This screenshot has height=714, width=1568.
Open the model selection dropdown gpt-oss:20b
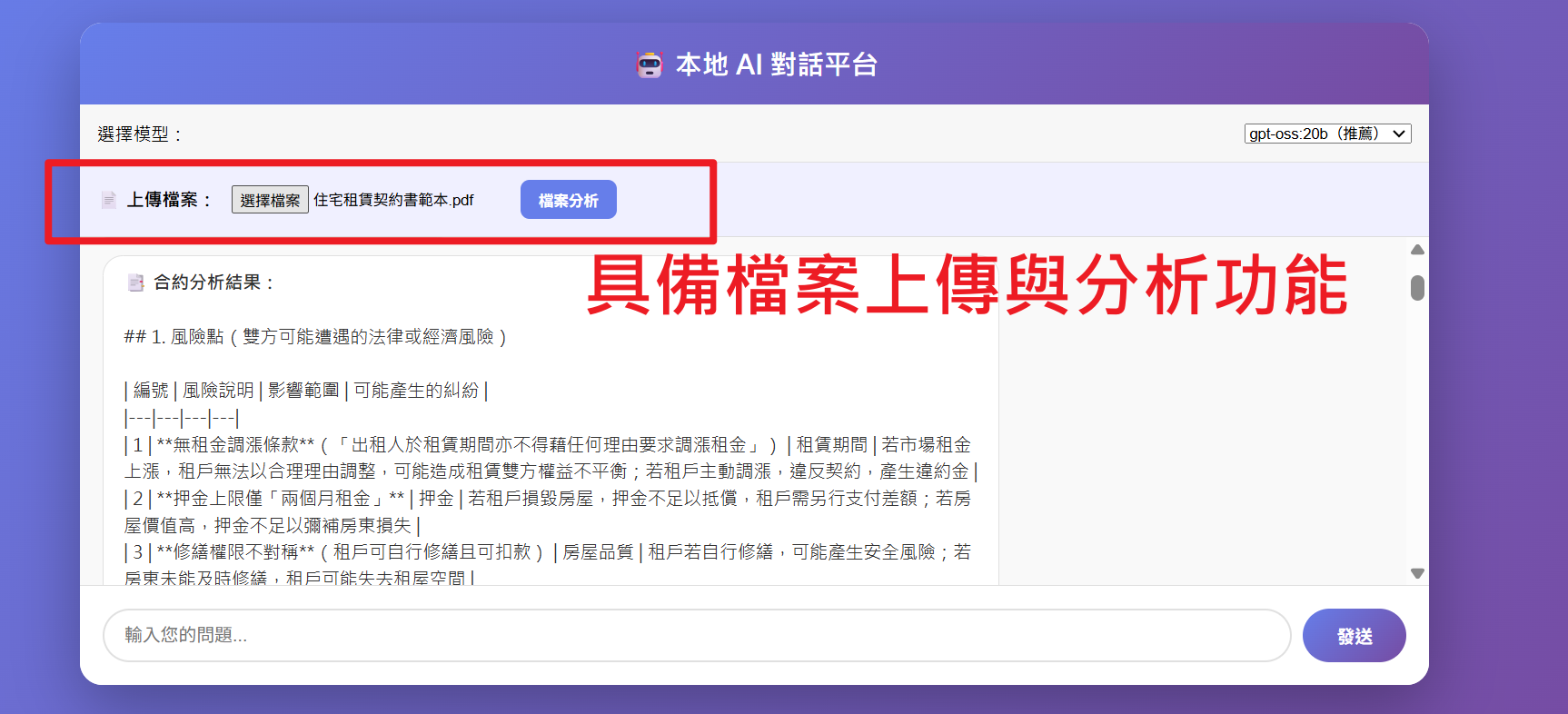coord(1327,134)
